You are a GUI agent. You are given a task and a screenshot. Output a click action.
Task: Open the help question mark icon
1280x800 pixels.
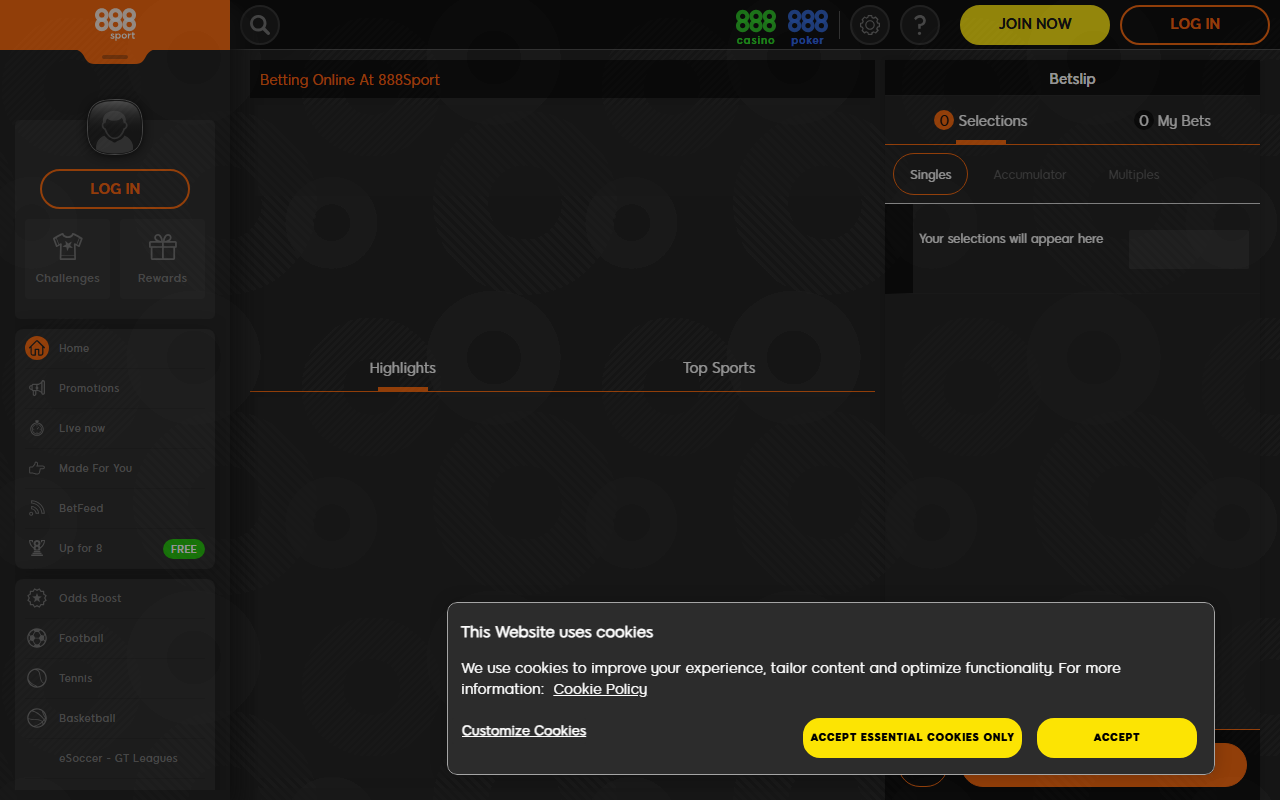pos(920,25)
